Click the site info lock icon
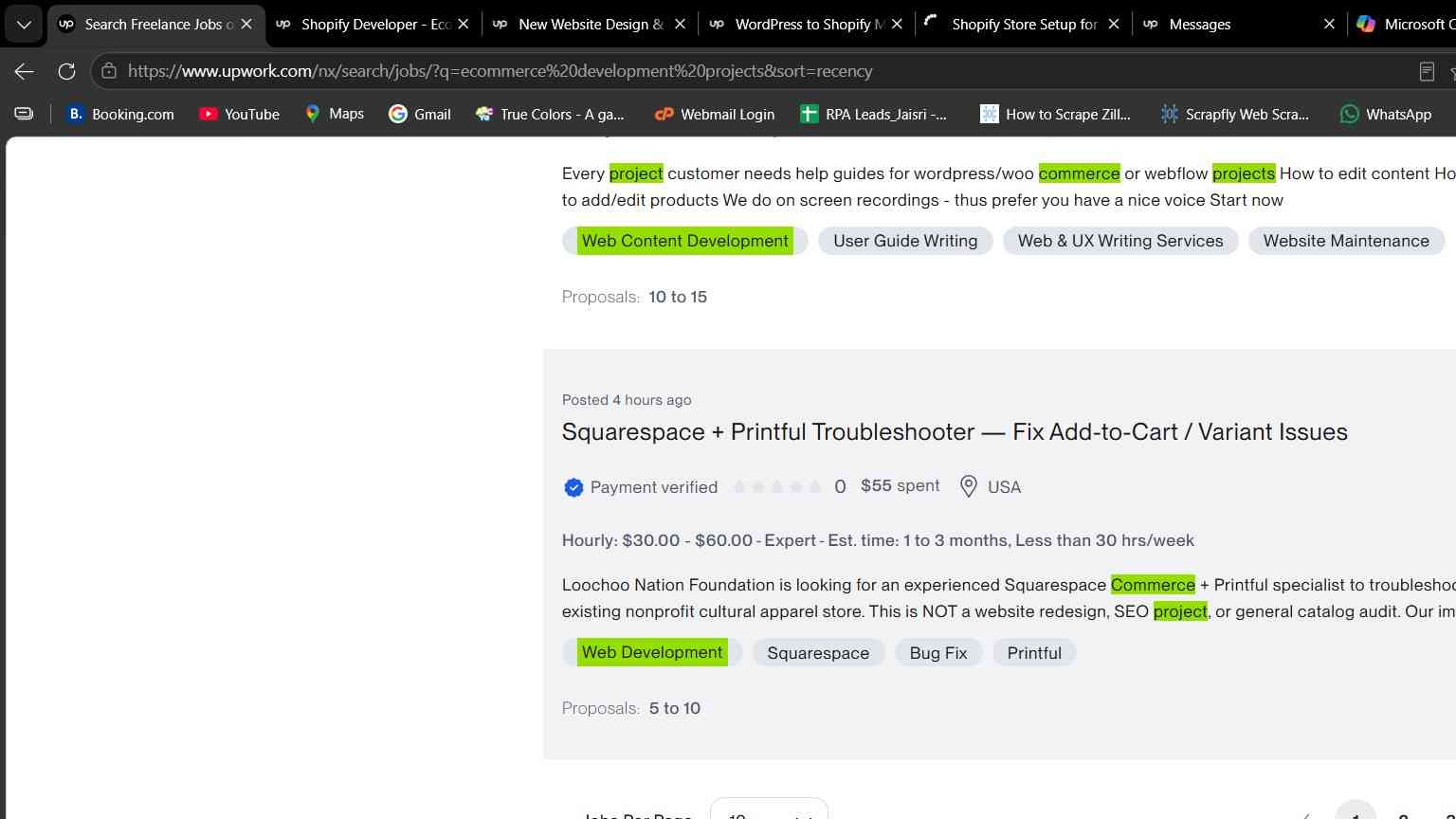The image size is (1456, 819). tap(109, 71)
